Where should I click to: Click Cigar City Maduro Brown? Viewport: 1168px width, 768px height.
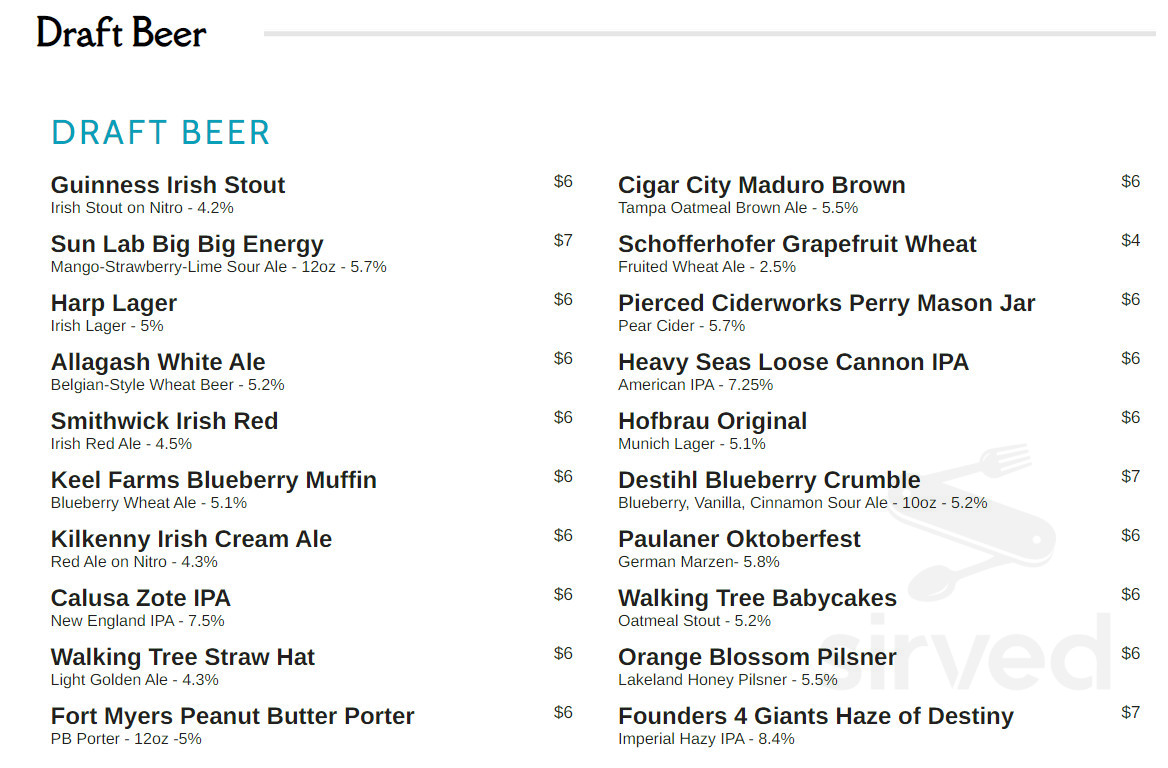point(762,185)
